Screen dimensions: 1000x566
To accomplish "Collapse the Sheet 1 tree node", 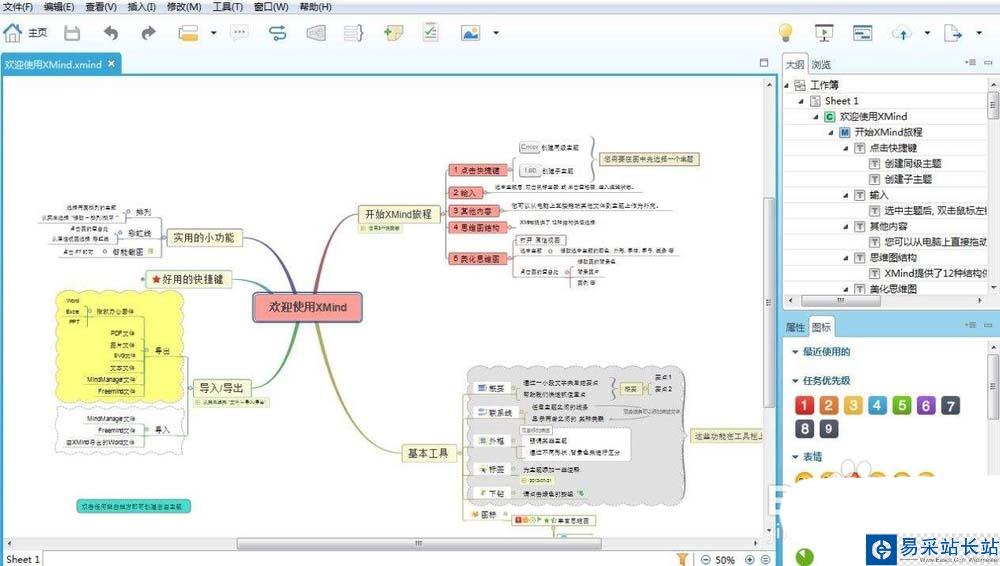I will pyautogui.click(x=801, y=101).
